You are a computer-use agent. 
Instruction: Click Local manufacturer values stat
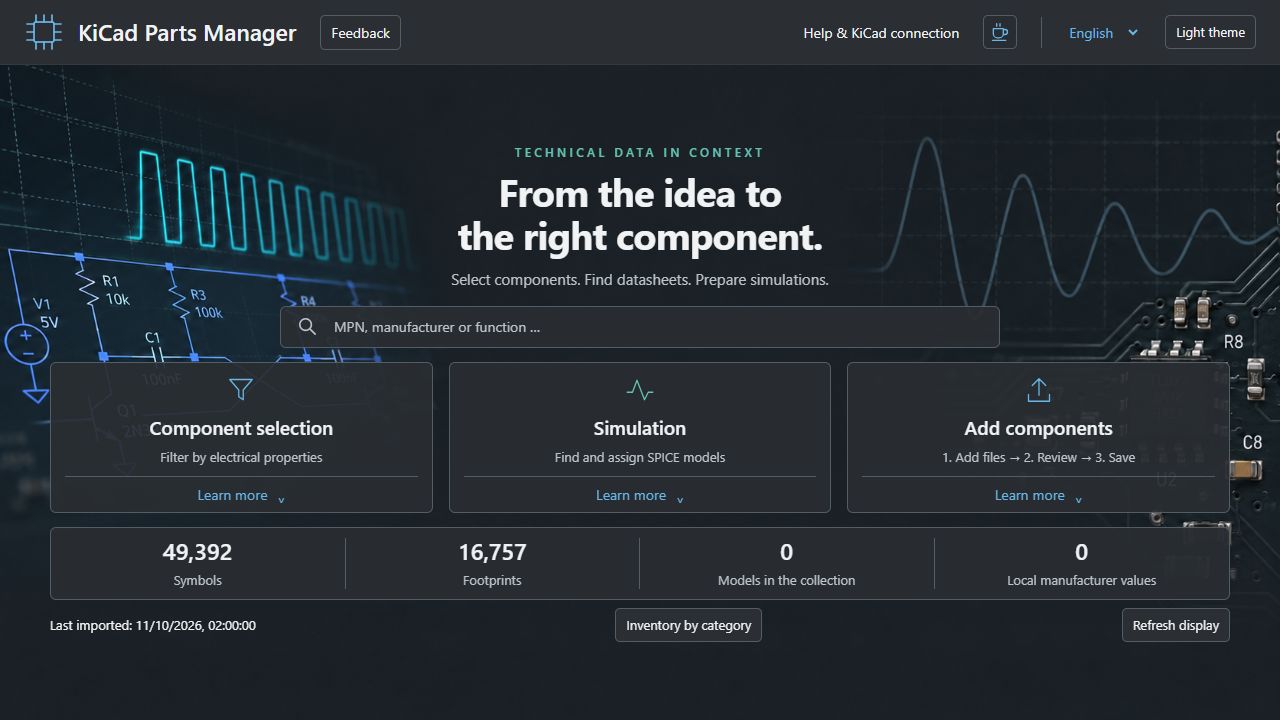1081,564
